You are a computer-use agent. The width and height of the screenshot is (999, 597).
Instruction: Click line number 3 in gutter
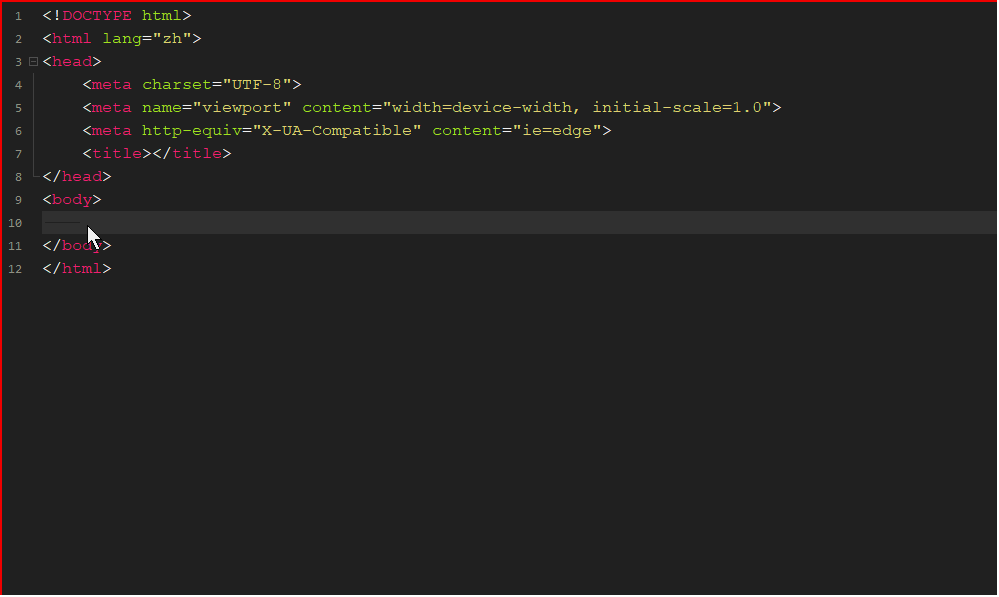18,62
